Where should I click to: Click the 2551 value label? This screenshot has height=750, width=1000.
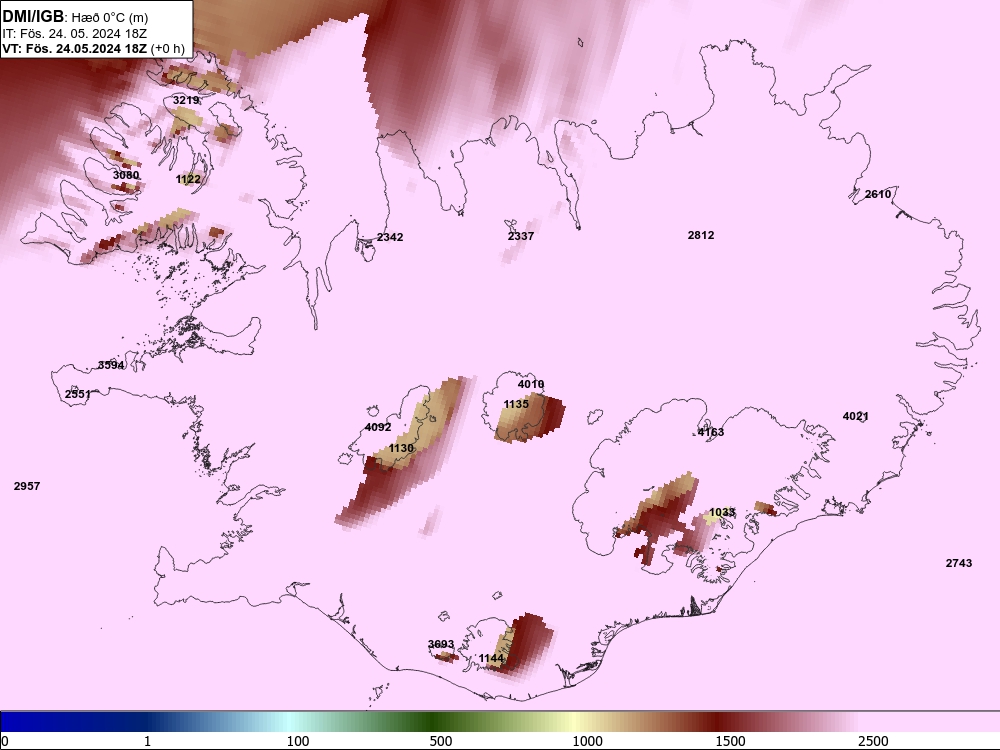78,394
